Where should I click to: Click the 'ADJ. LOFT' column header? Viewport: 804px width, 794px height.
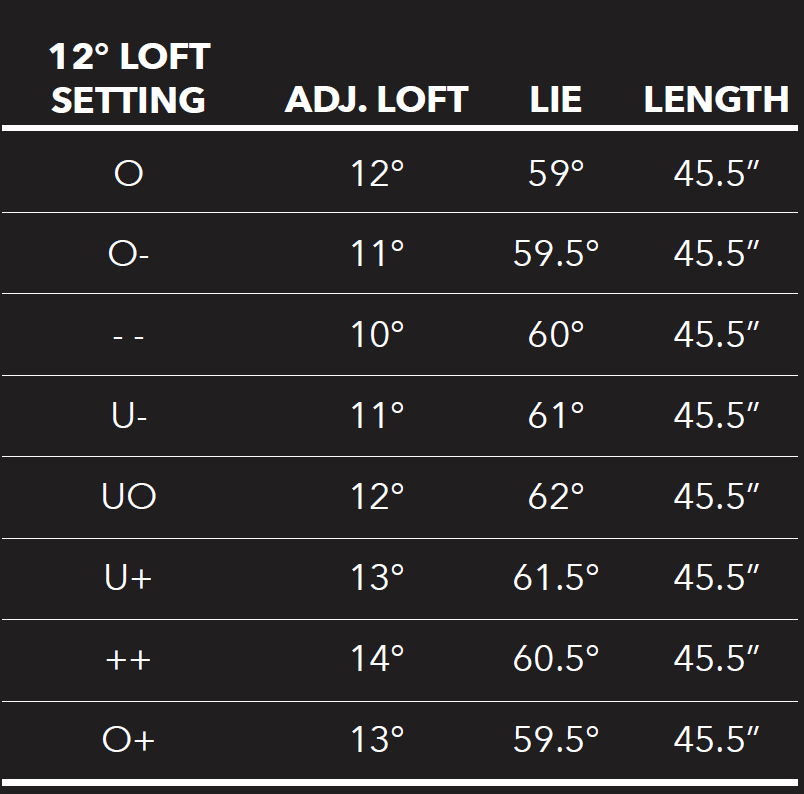(x=376, y=100)
